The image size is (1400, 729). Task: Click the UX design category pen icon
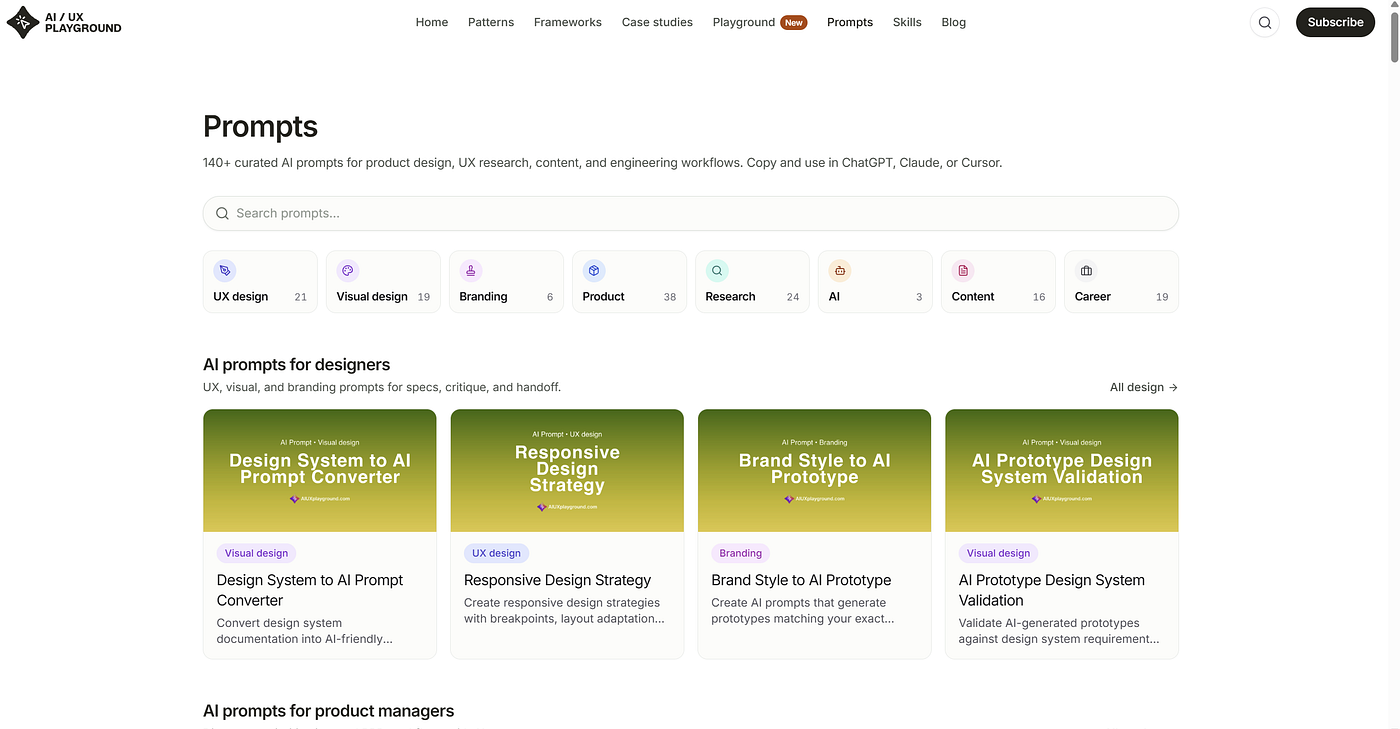tap(224, 270)
